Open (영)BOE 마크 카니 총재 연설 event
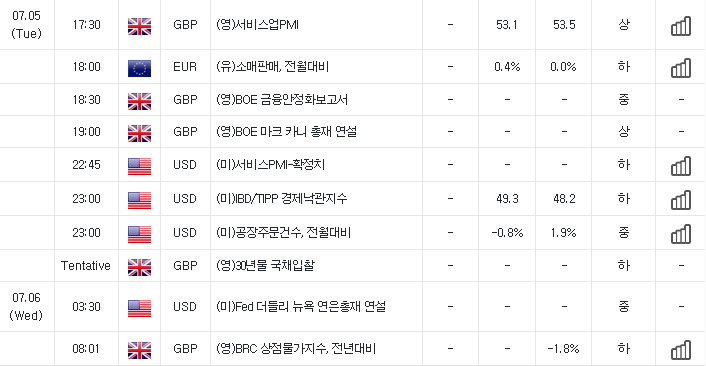 pyautogui.click(x=286, y=132)
